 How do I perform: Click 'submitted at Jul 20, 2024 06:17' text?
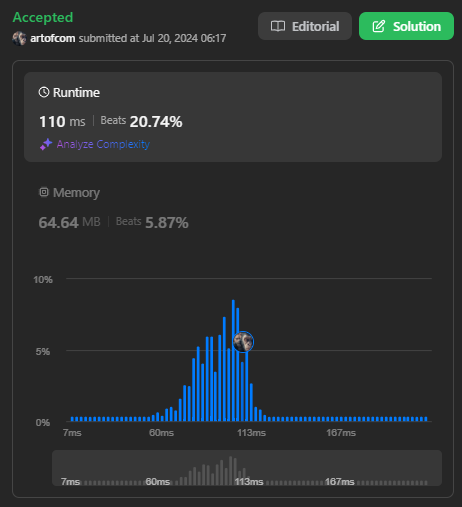tap(152, 38)
